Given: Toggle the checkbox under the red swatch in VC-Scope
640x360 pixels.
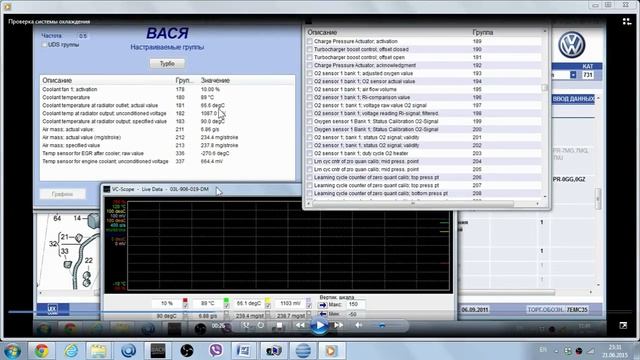Looking at the screenshot, I should (185, 306).
